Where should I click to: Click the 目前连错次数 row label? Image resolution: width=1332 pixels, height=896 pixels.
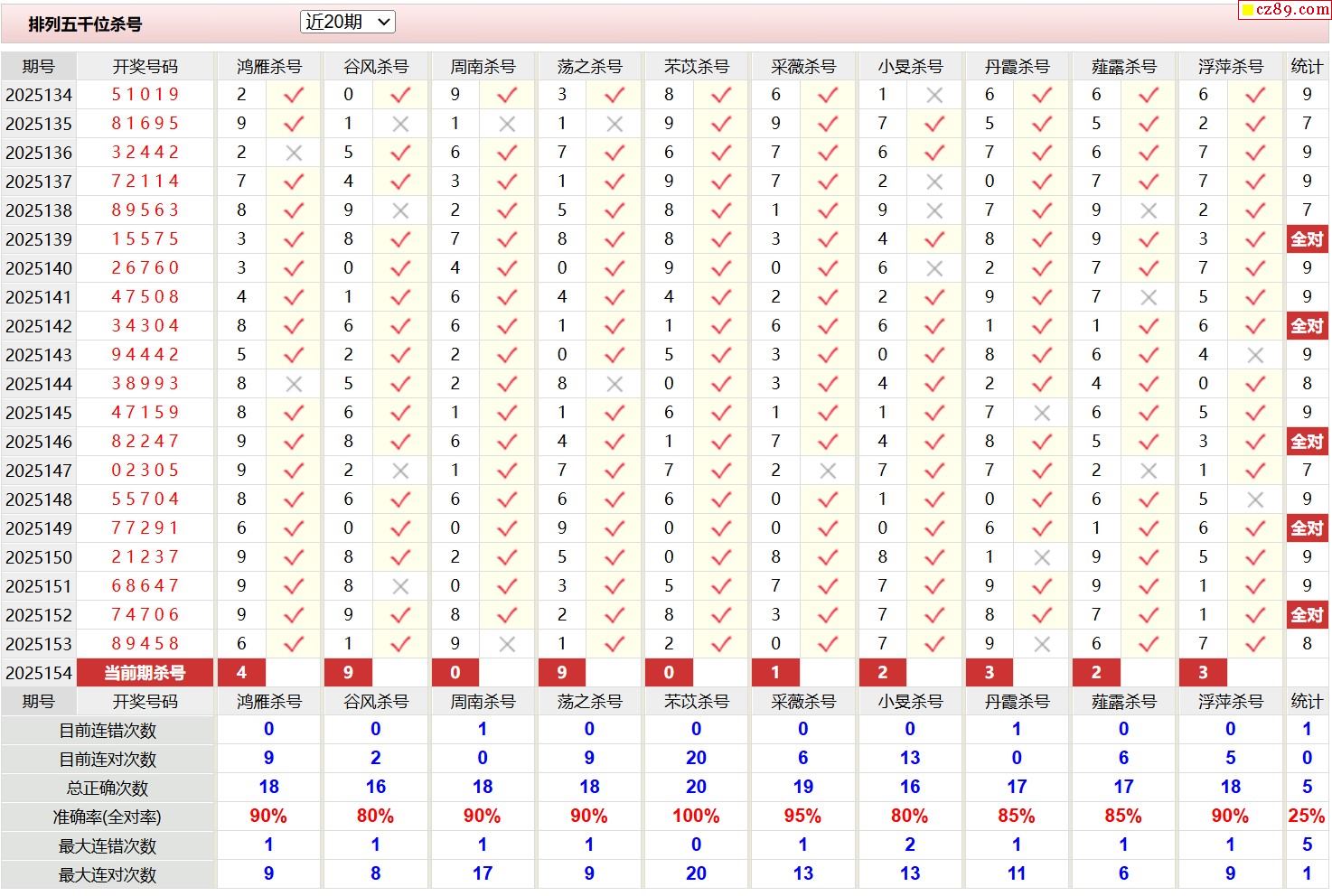[108, 731]
